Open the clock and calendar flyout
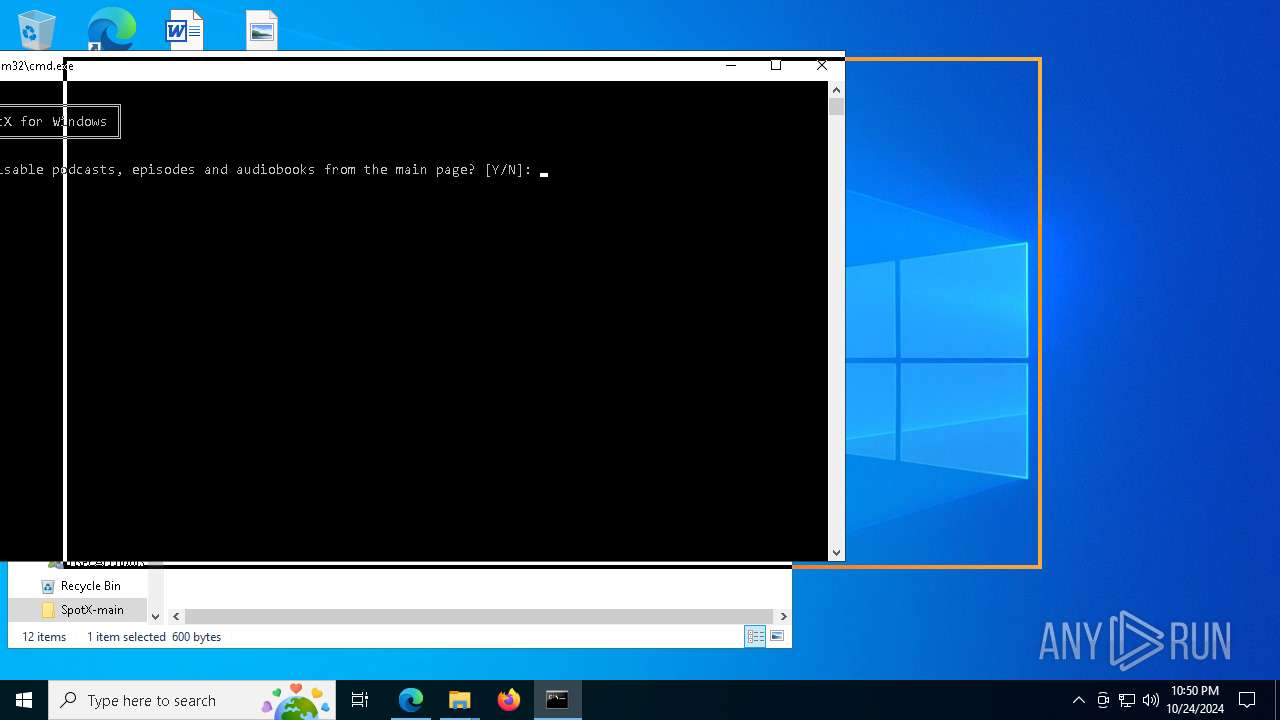Viewport: 1280px width, 720px height. coord(1195,700)
